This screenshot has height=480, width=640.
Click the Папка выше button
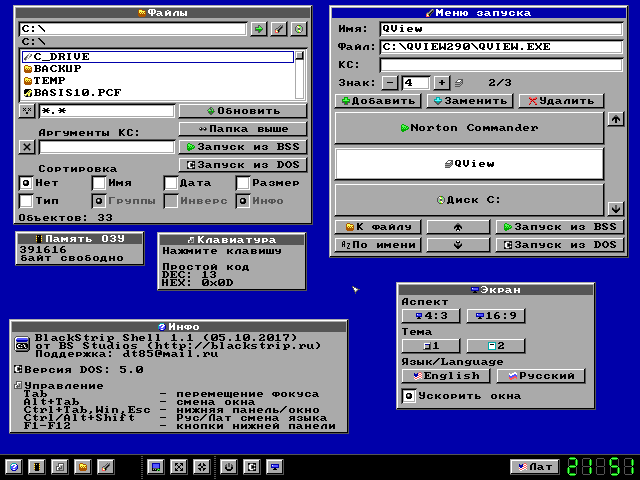243,129
